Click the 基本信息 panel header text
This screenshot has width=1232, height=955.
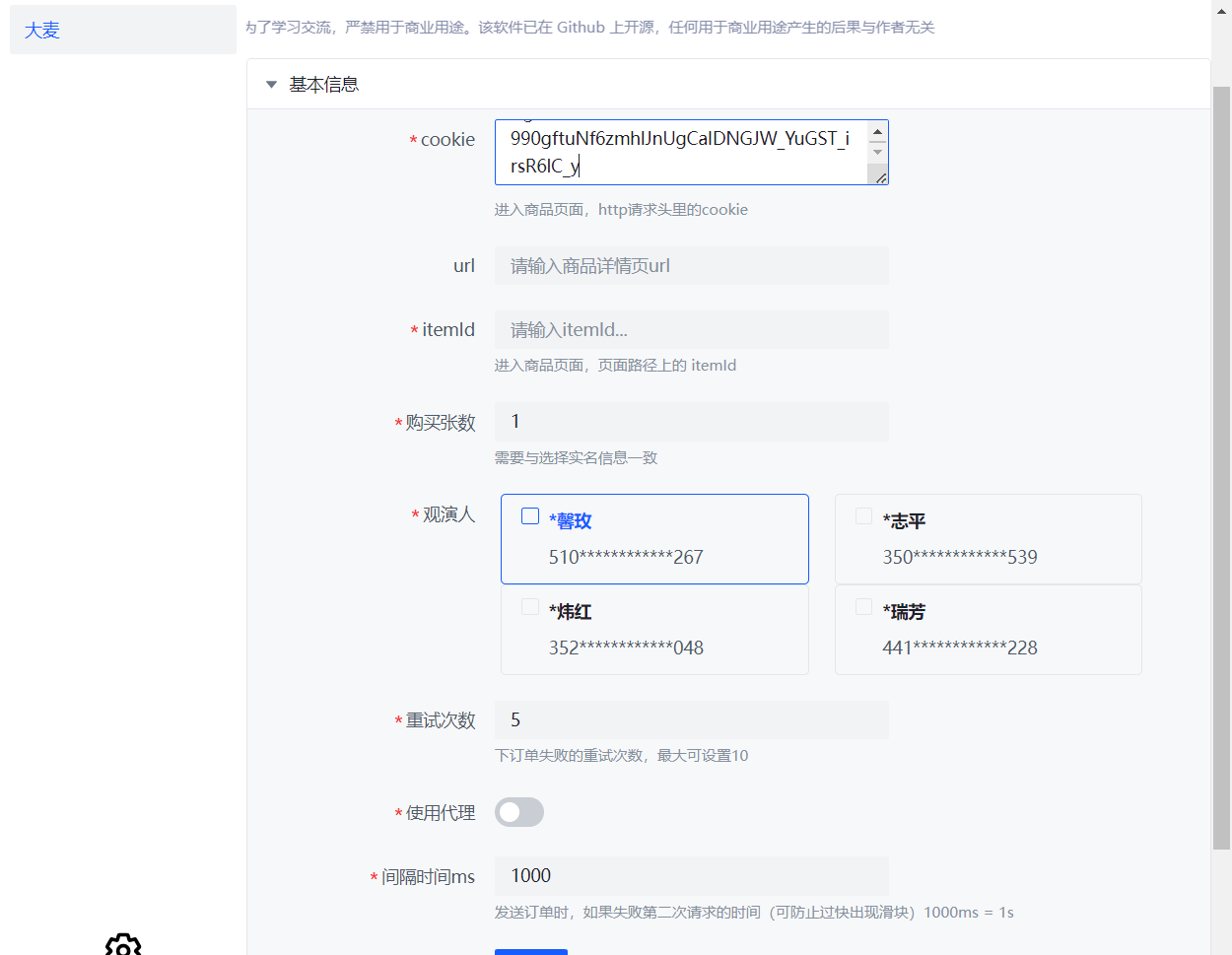323,85
